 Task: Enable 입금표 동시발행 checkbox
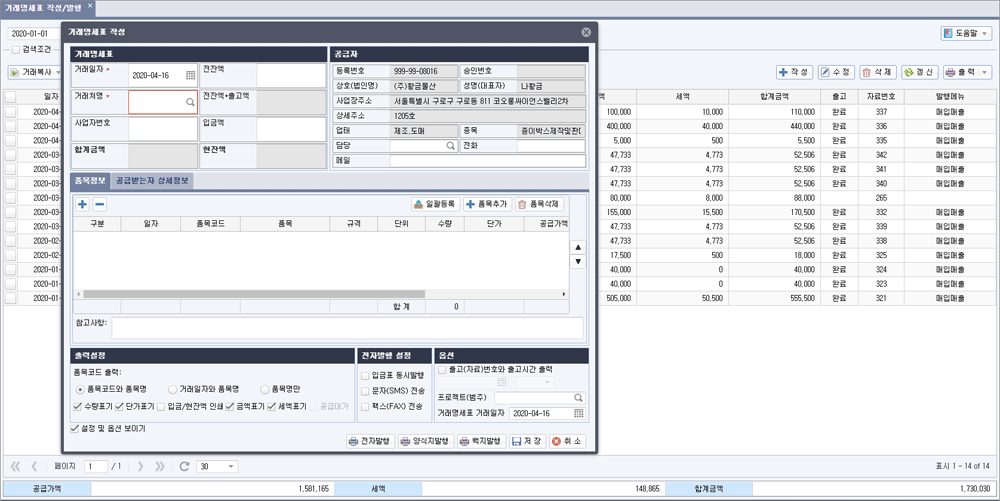[x=365, y=376]
